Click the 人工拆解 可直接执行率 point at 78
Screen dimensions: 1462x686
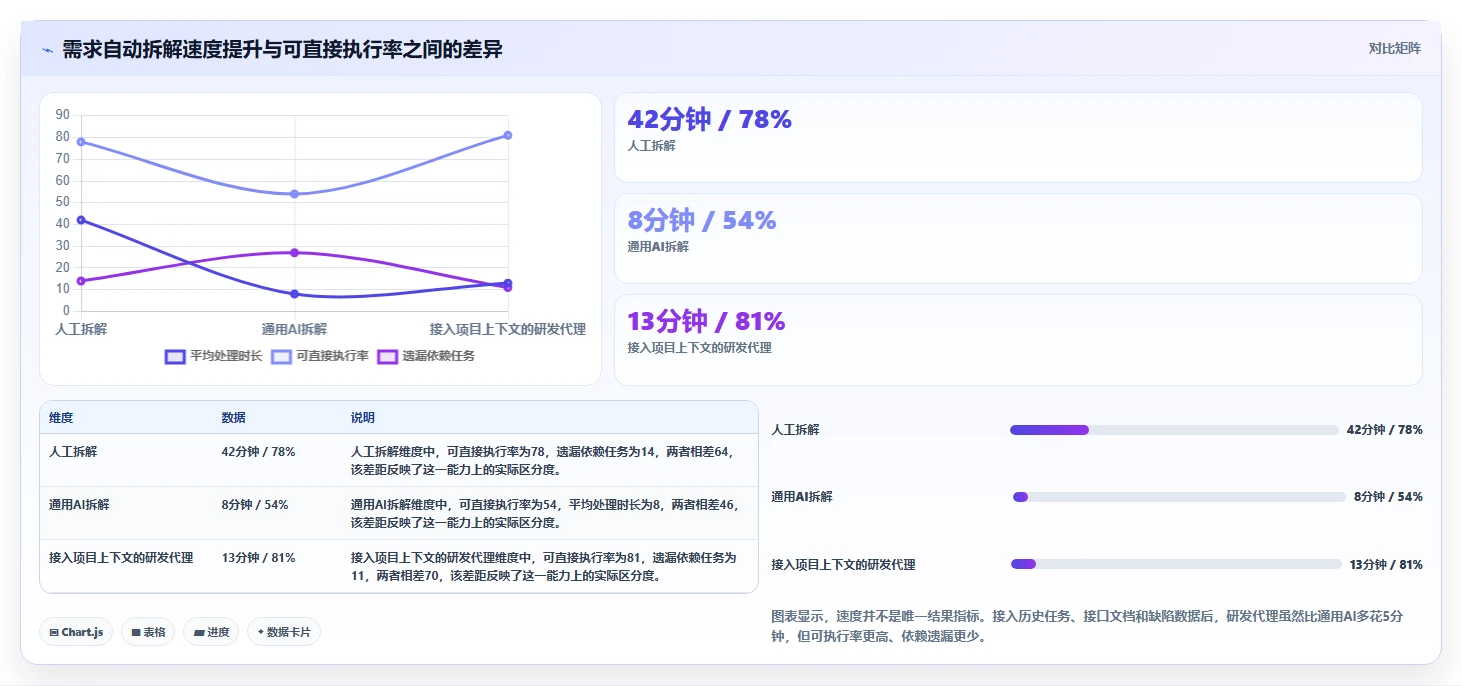pos(81,141)
